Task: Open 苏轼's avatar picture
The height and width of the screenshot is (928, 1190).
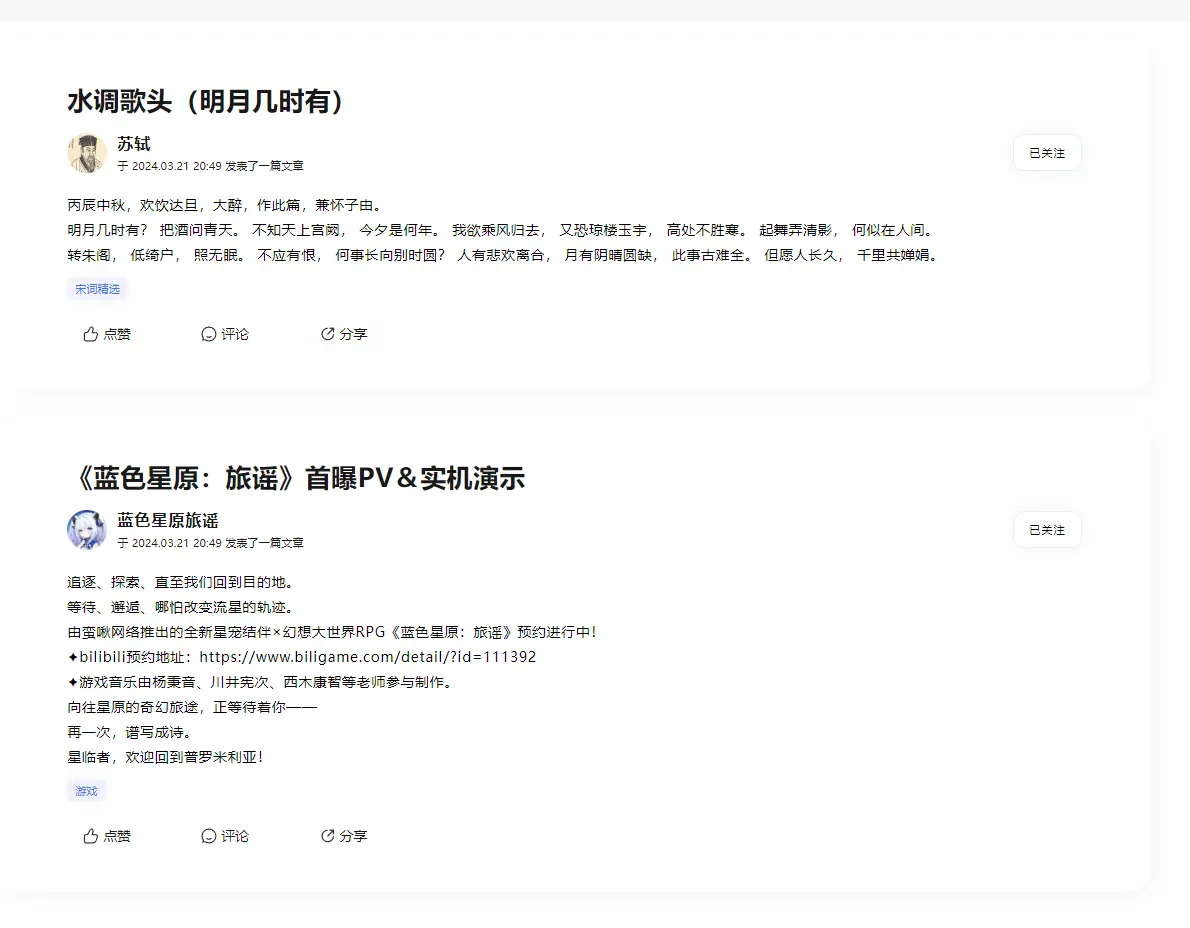Action: tap(87, 153)
